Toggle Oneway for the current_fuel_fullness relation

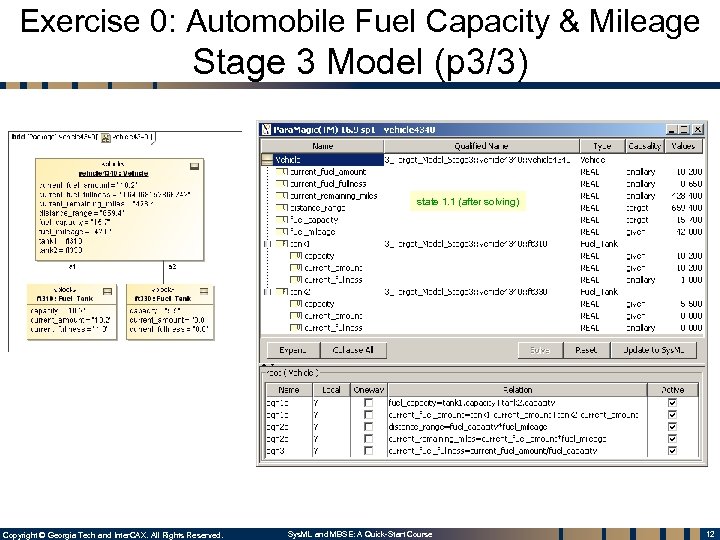point(368,450)
